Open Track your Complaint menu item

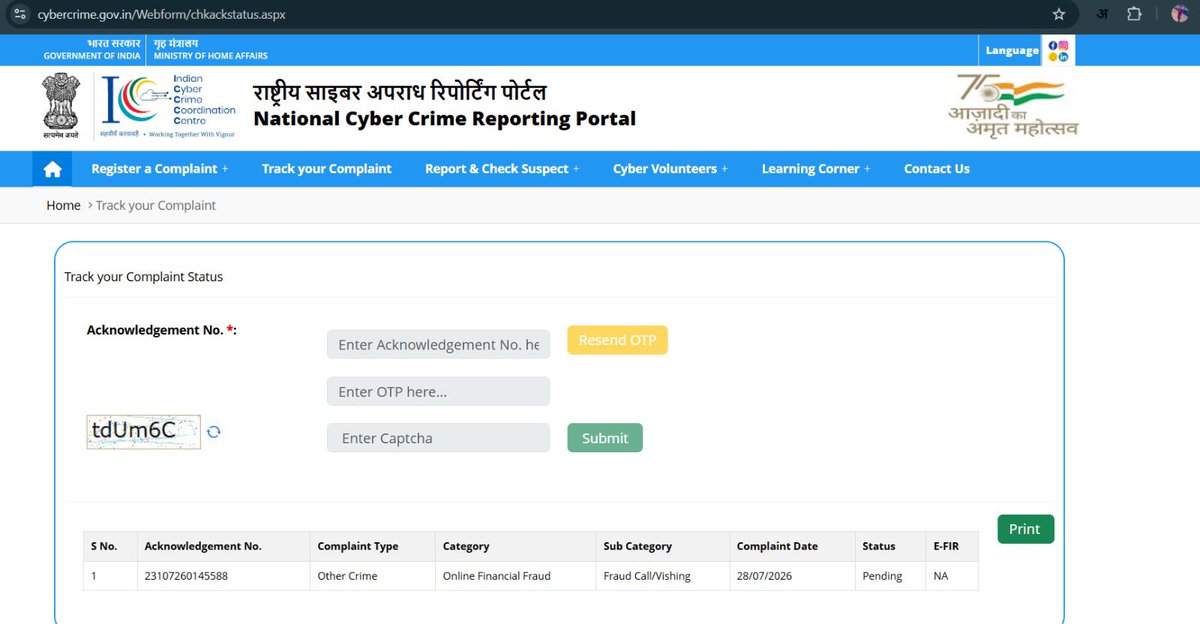coord(327,169)
